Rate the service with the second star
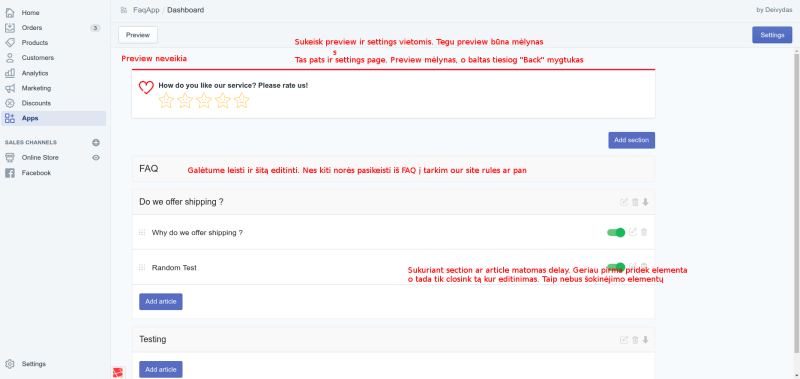The height and width of the screenshot is (379, 800). pos(185,100)
